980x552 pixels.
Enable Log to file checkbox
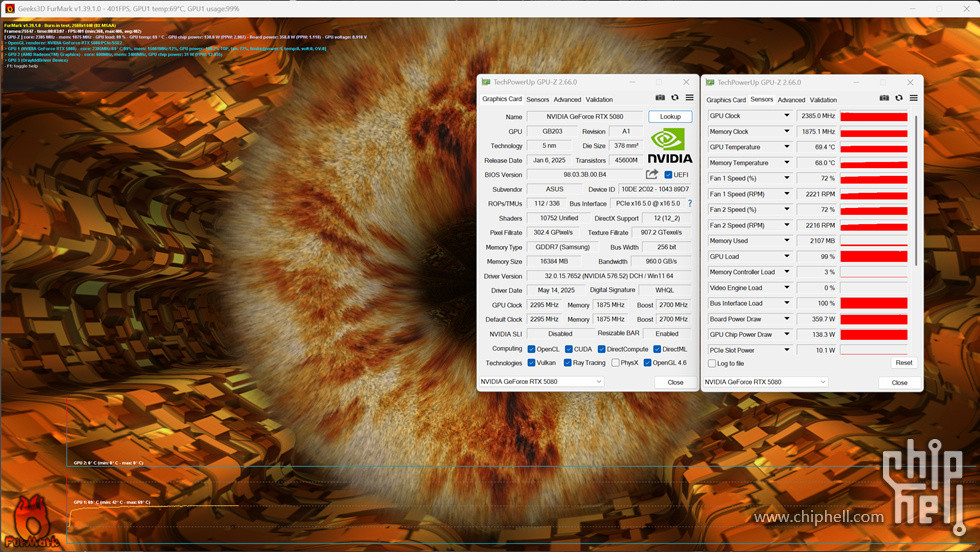(x=712, y=364)
